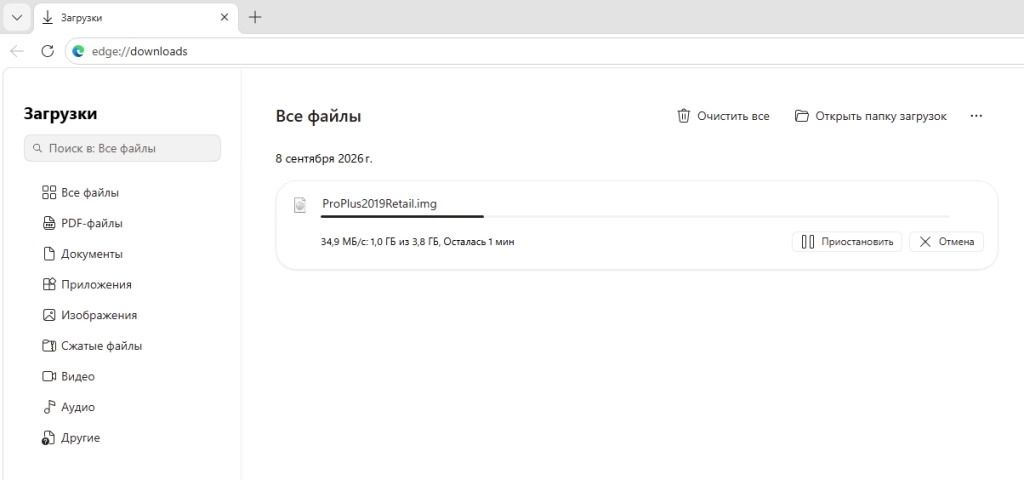1024x480 pixels.
Task: Click the magnifier icon in search box
Action: (37, 148)
